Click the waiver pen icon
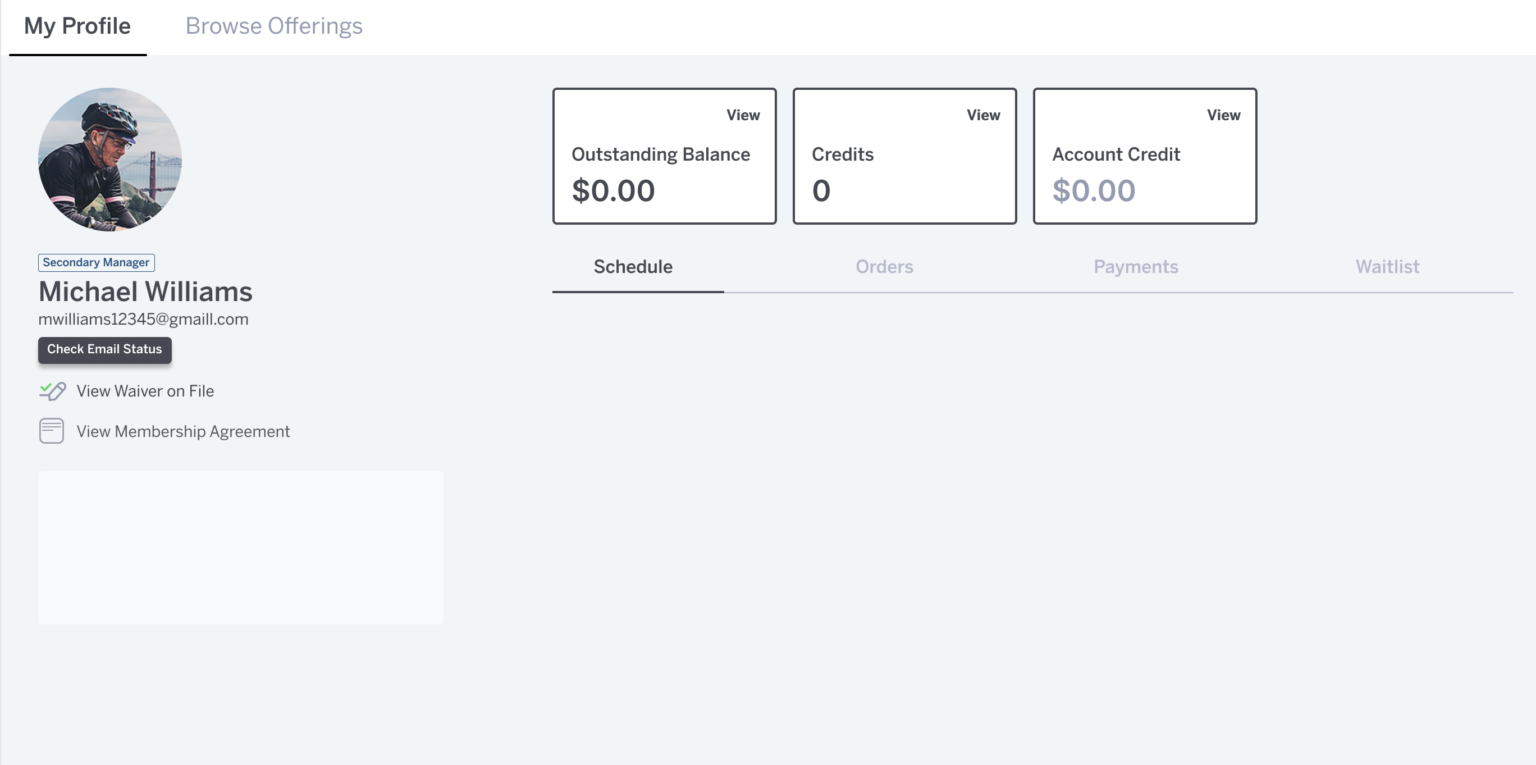This screenshot has height=765, width=1536. pyautogui.click(x=52, y=391)
